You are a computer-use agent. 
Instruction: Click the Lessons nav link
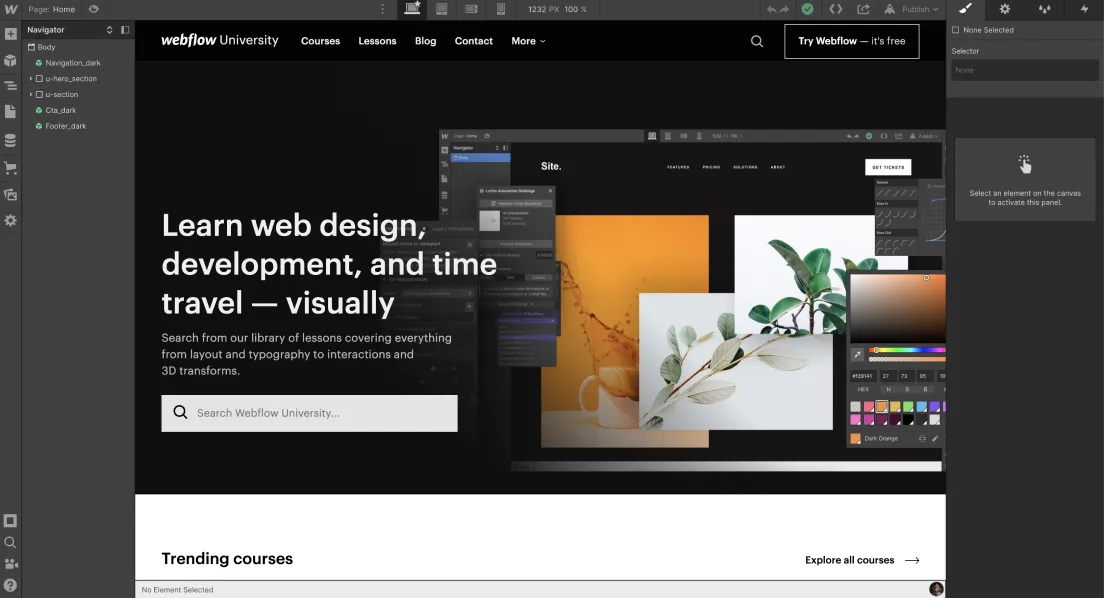377,41
